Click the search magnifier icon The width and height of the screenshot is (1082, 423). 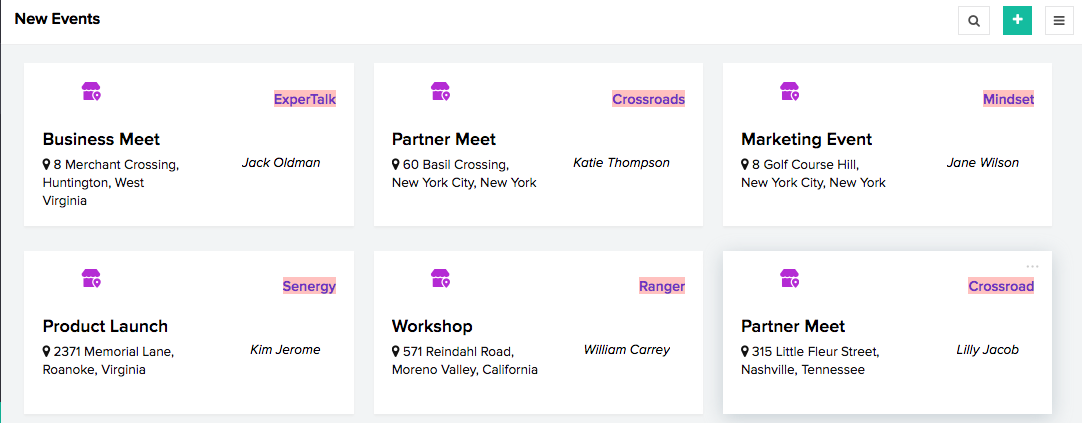click(974, 20)
